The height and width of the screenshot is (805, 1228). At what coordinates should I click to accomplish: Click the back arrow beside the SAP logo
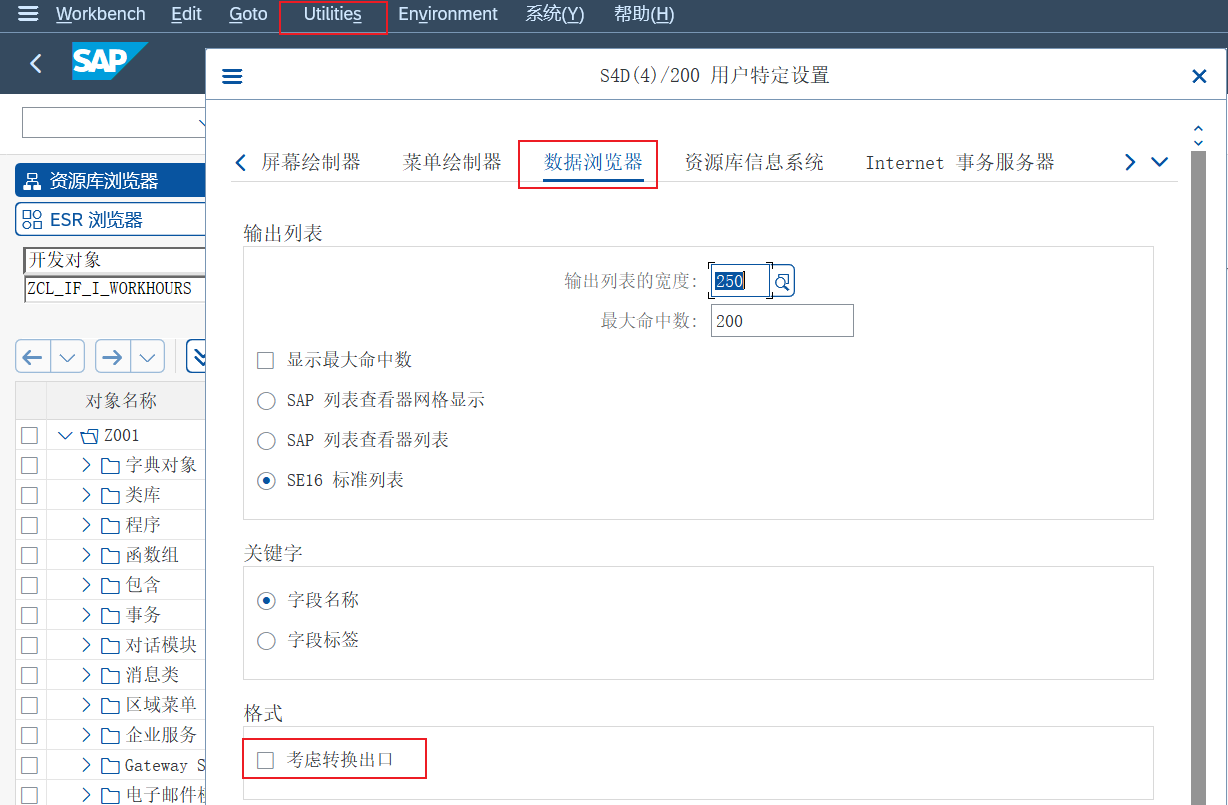[36, 64]
